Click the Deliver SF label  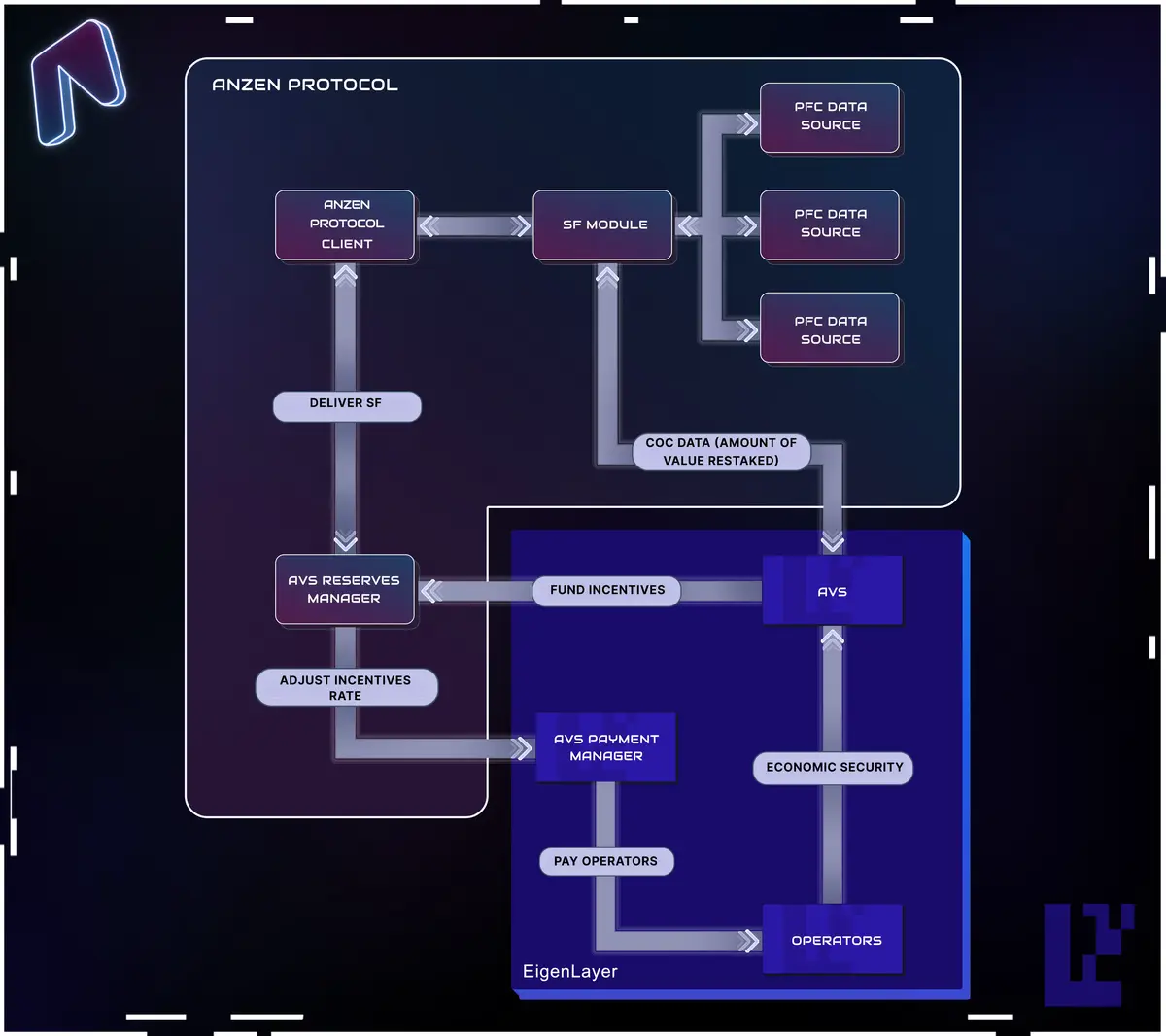coord(346,404)
